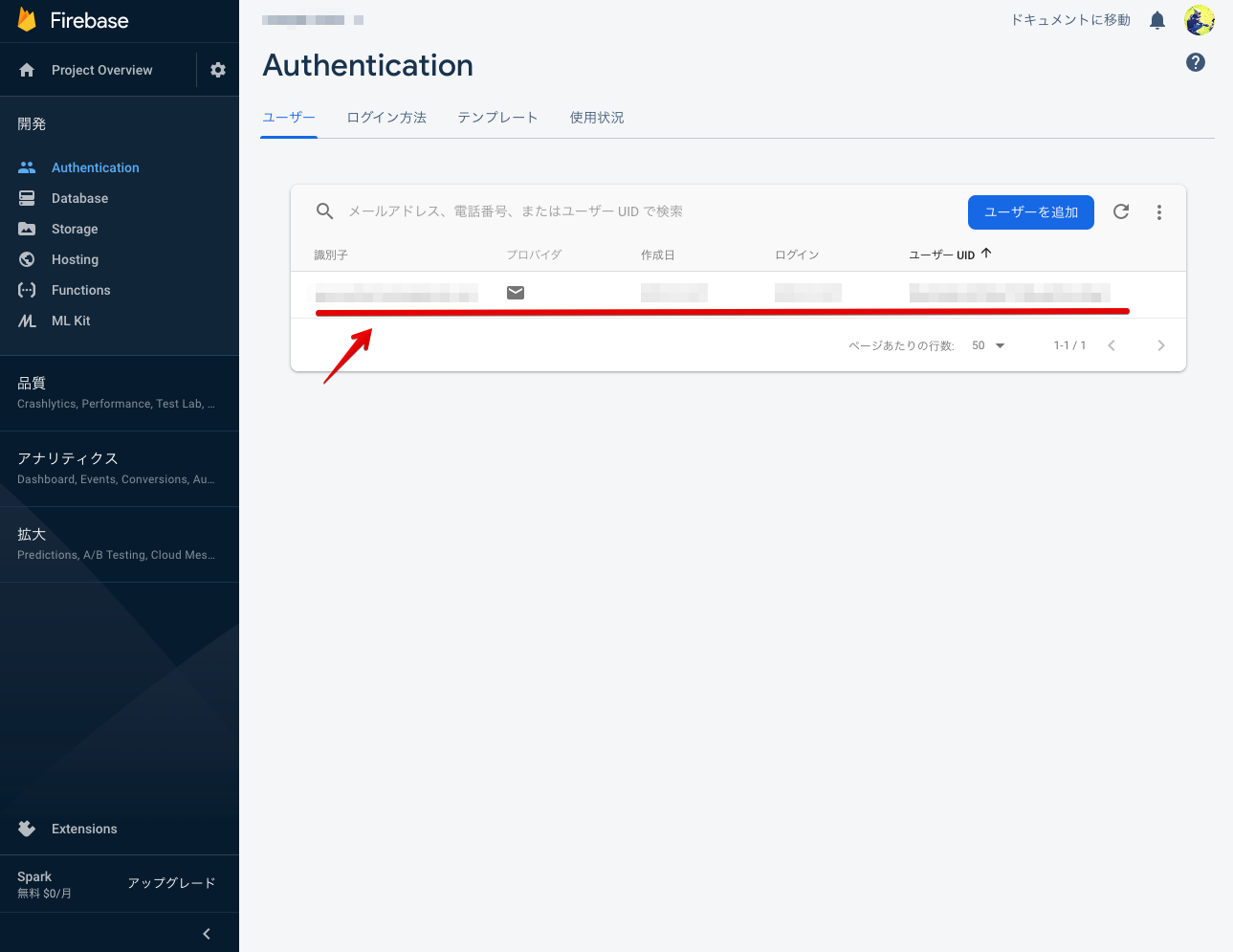The width and height of the screenshot is (1233, 952).
Task: Switch to the テンプレート tab
Action: [497, 118]
